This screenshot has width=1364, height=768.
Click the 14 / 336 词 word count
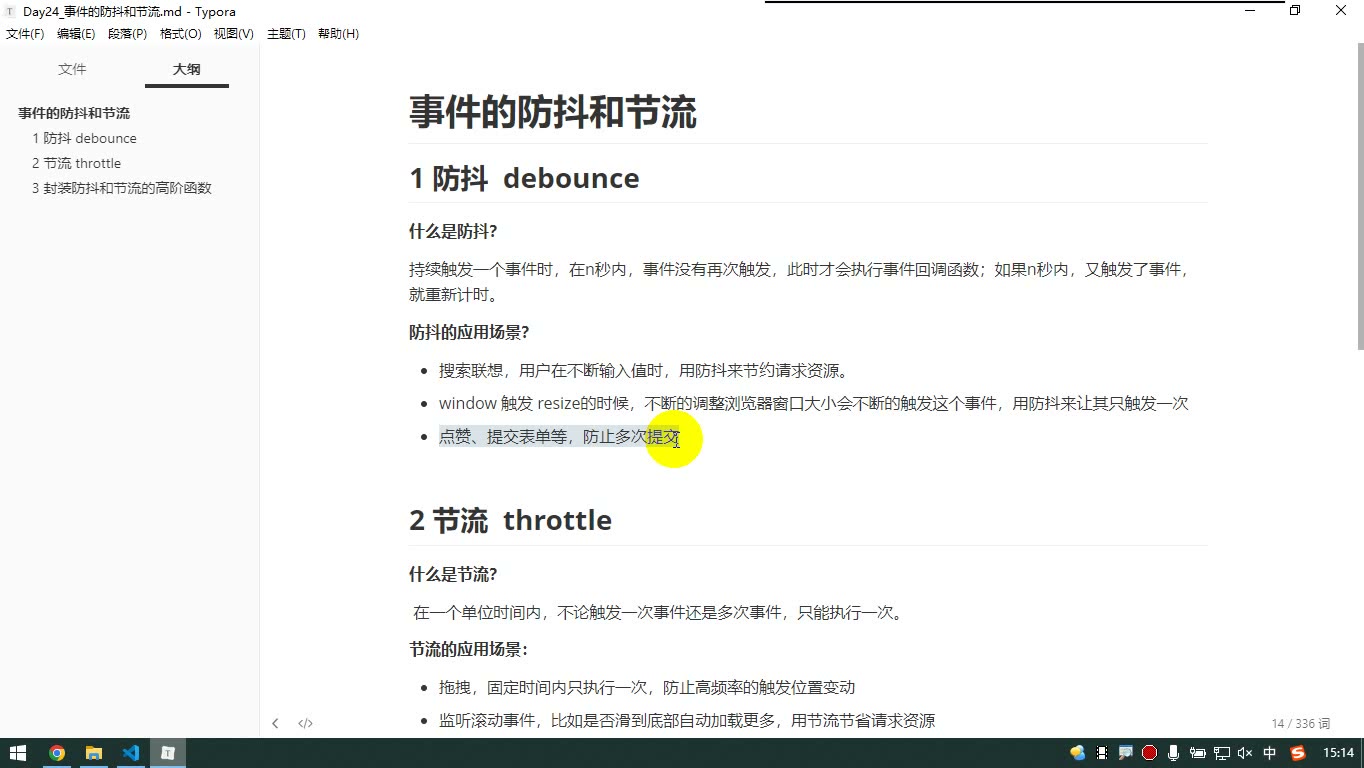click(1301, 723)
